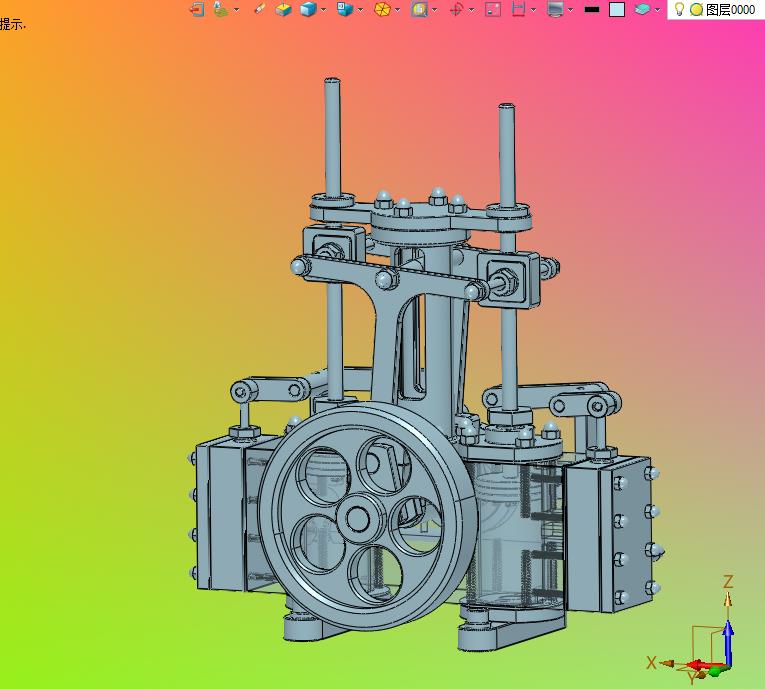Click the exit door icon in toolbar
The image size is (765, 689).
pos(197,9)
